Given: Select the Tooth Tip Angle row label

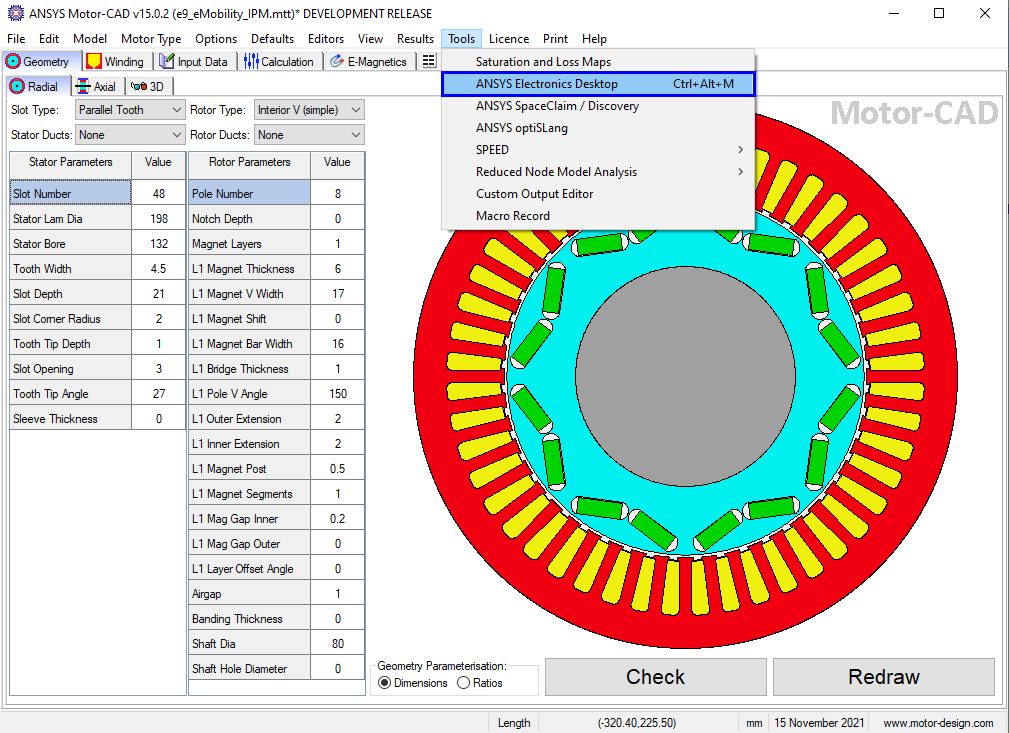Looking at the screenshot, I should pos(71,394).
